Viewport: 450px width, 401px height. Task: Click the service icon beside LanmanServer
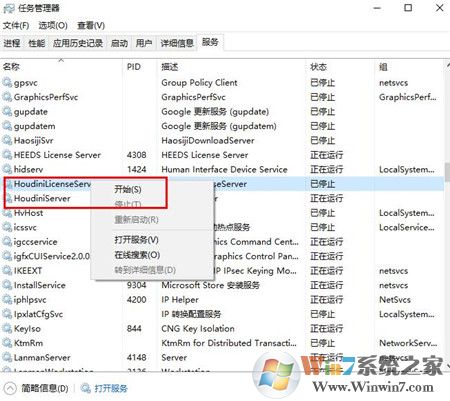7,357
